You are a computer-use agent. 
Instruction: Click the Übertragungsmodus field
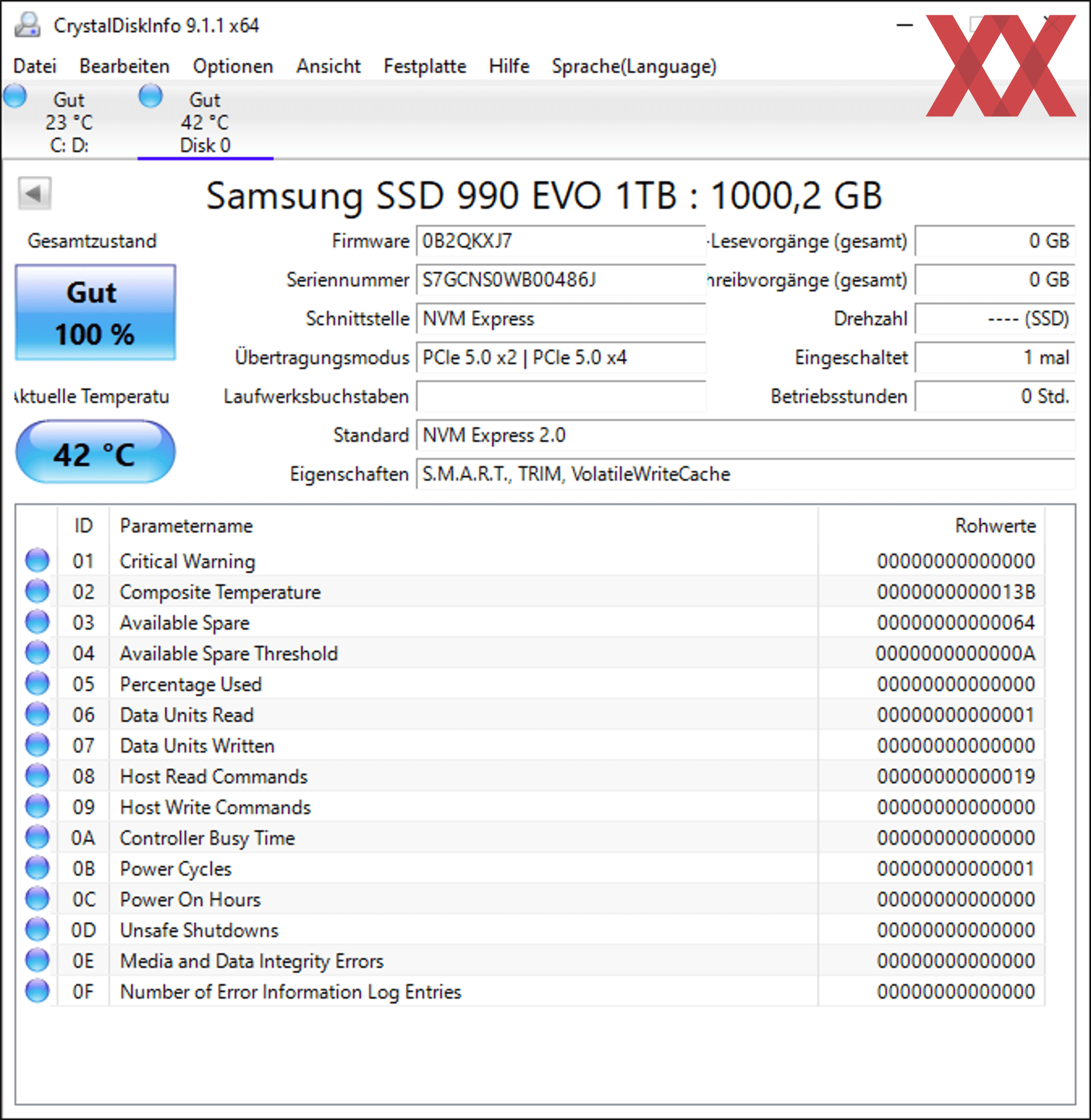tap(561, 357)
